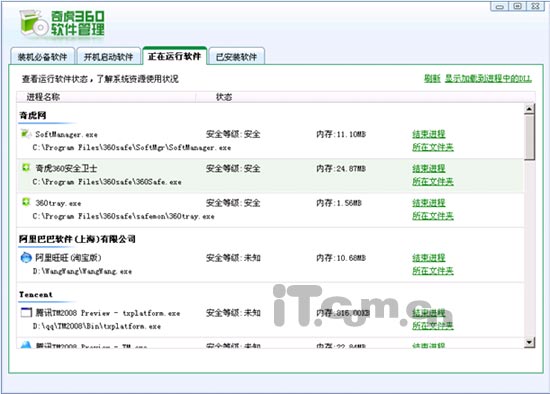Open the containing folder for WangWang.exe
This screenshot has width=550, height=394.
[433, 271]
